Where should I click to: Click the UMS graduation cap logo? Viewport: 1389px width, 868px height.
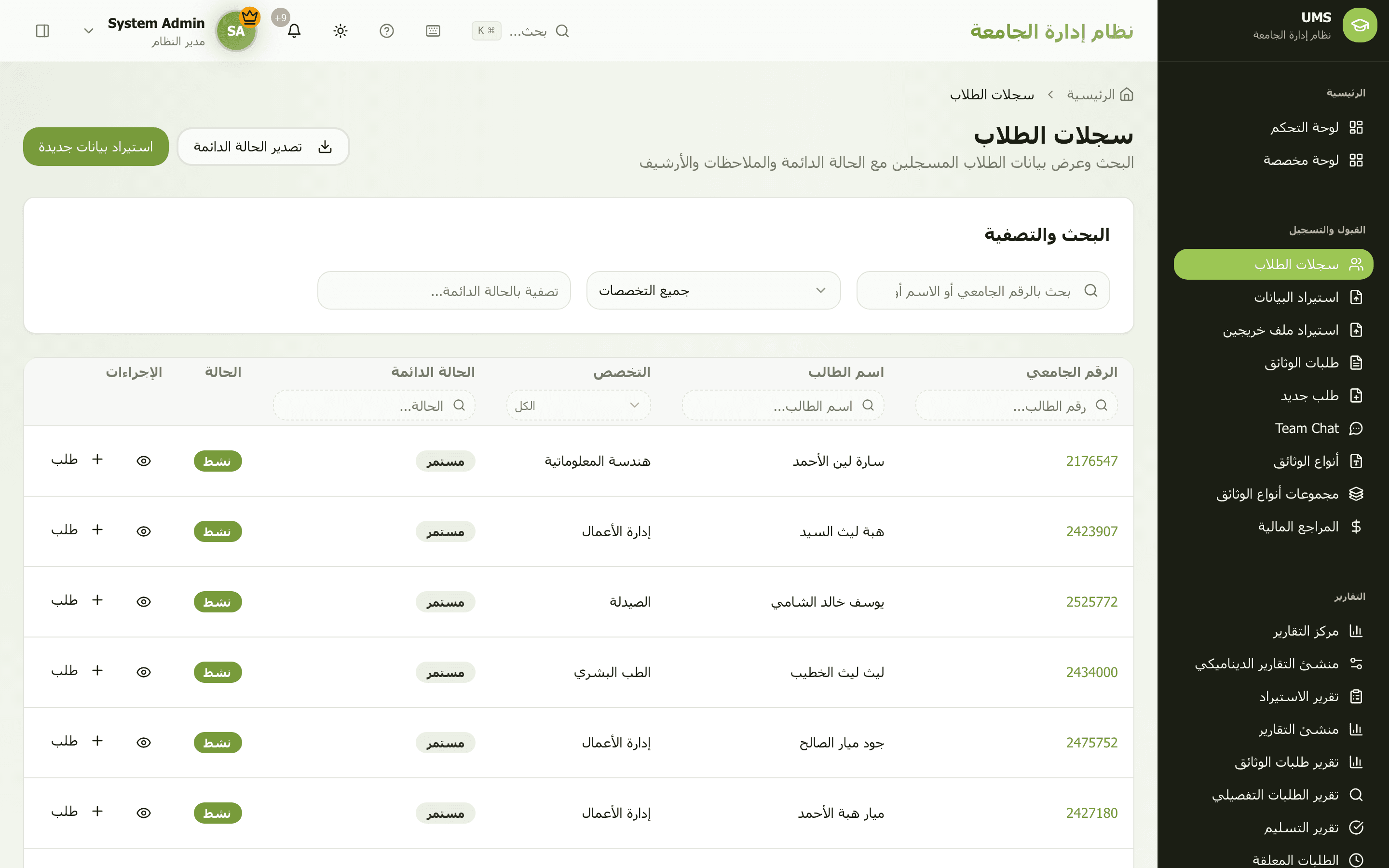1359,25
